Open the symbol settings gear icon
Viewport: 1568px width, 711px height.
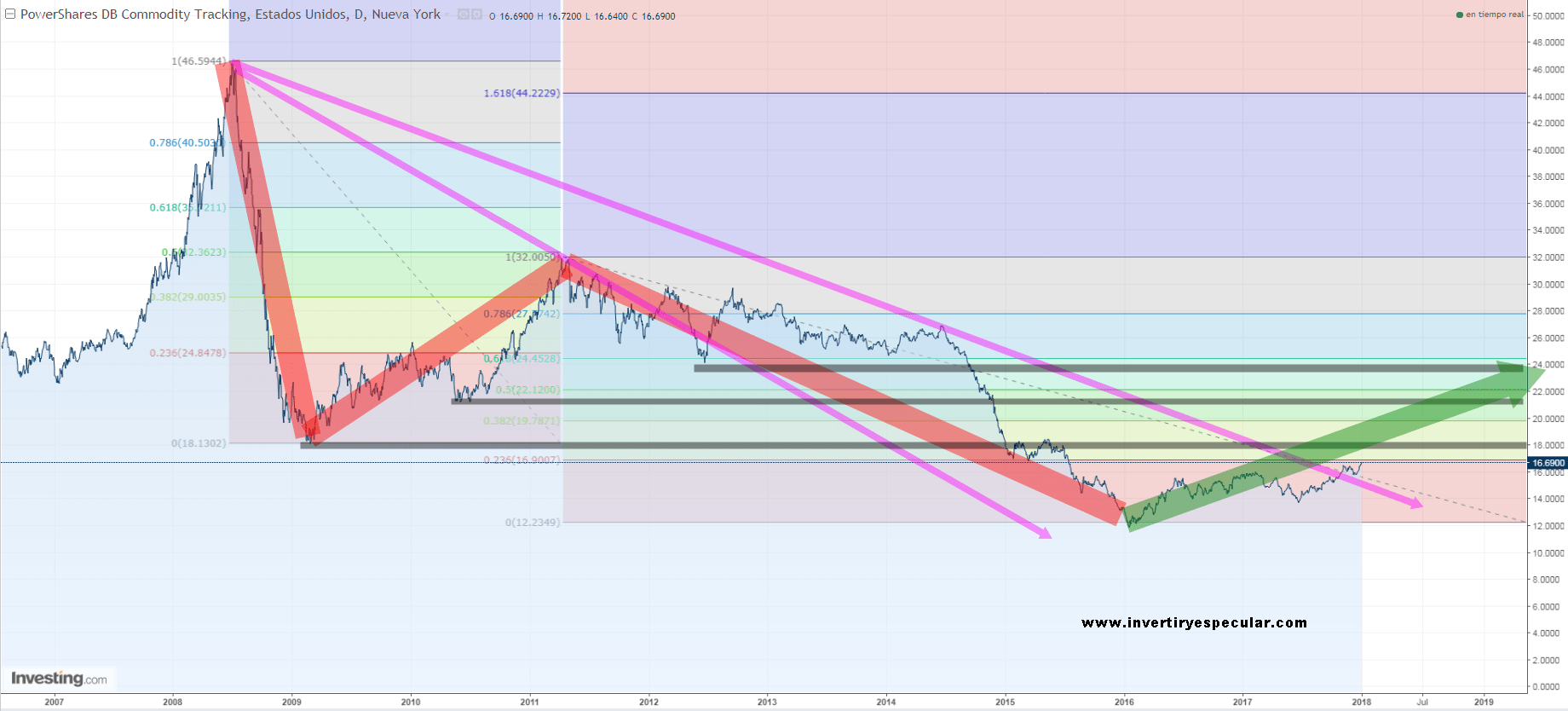click(x=476, y=14)
